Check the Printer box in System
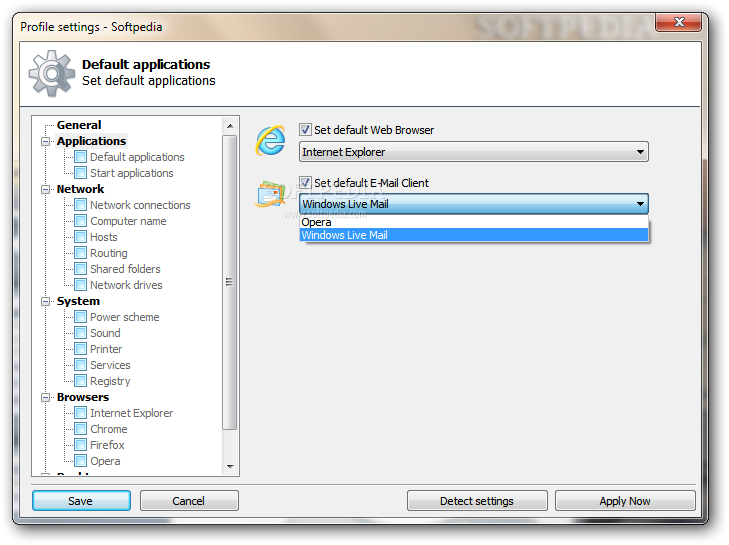Image resolution: width=729 pixels, height=545 pixels. coord(80,349)
